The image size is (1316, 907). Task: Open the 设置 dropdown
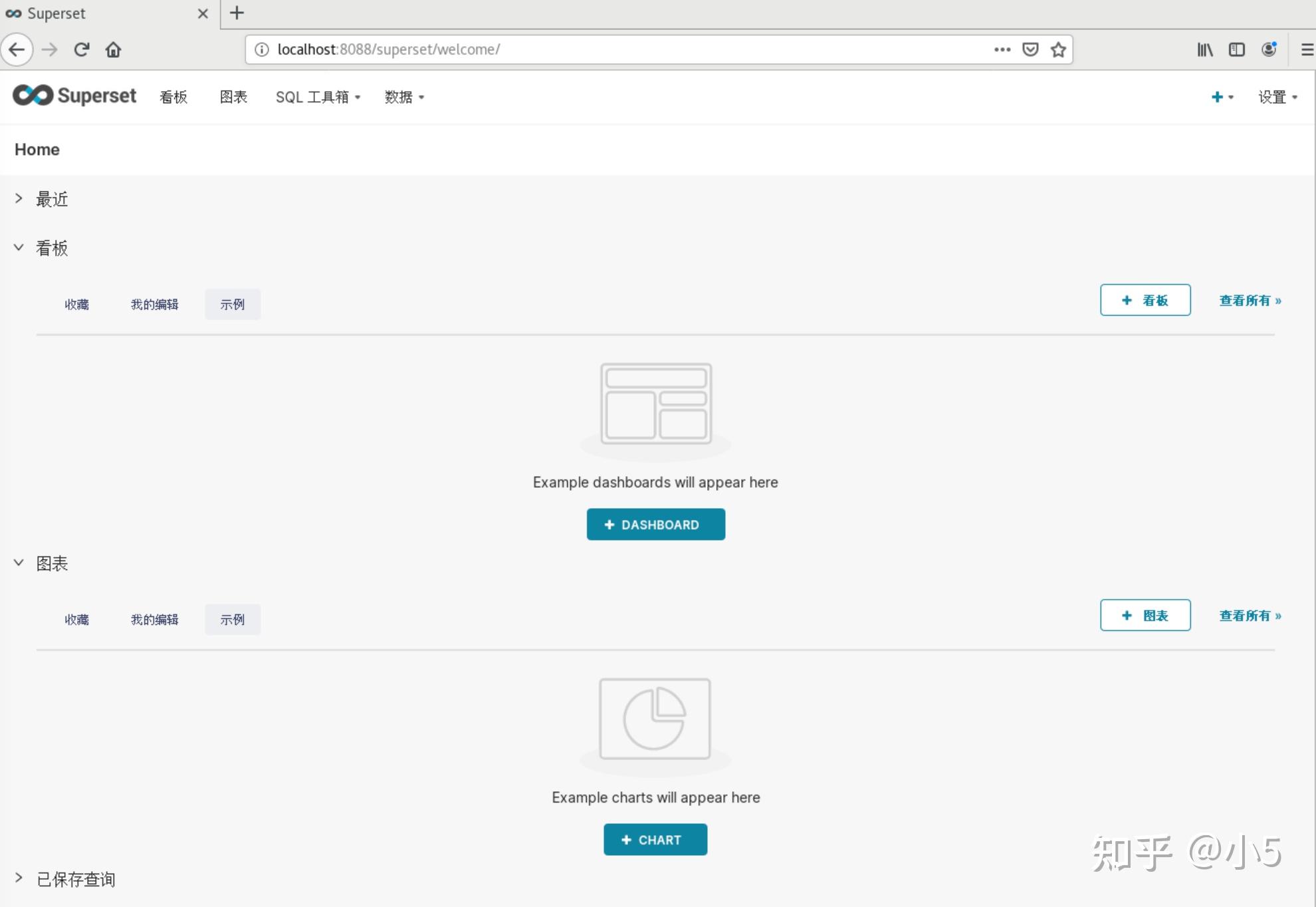point(1277,97)
